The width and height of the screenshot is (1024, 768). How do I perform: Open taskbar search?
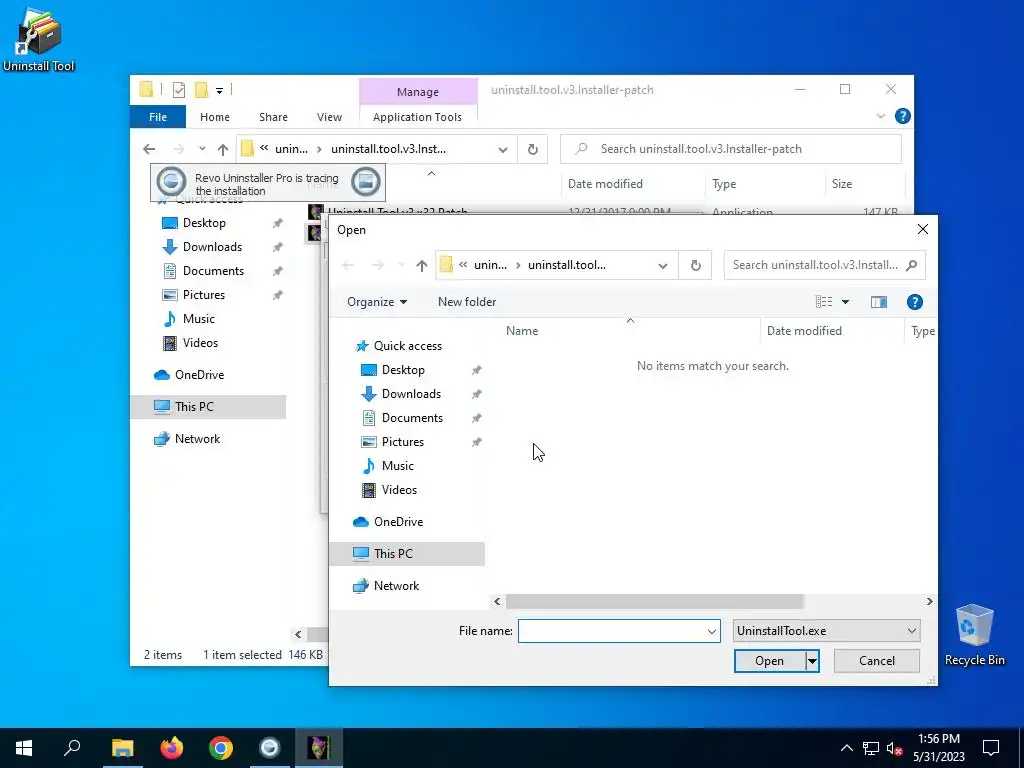click(72, 748)
